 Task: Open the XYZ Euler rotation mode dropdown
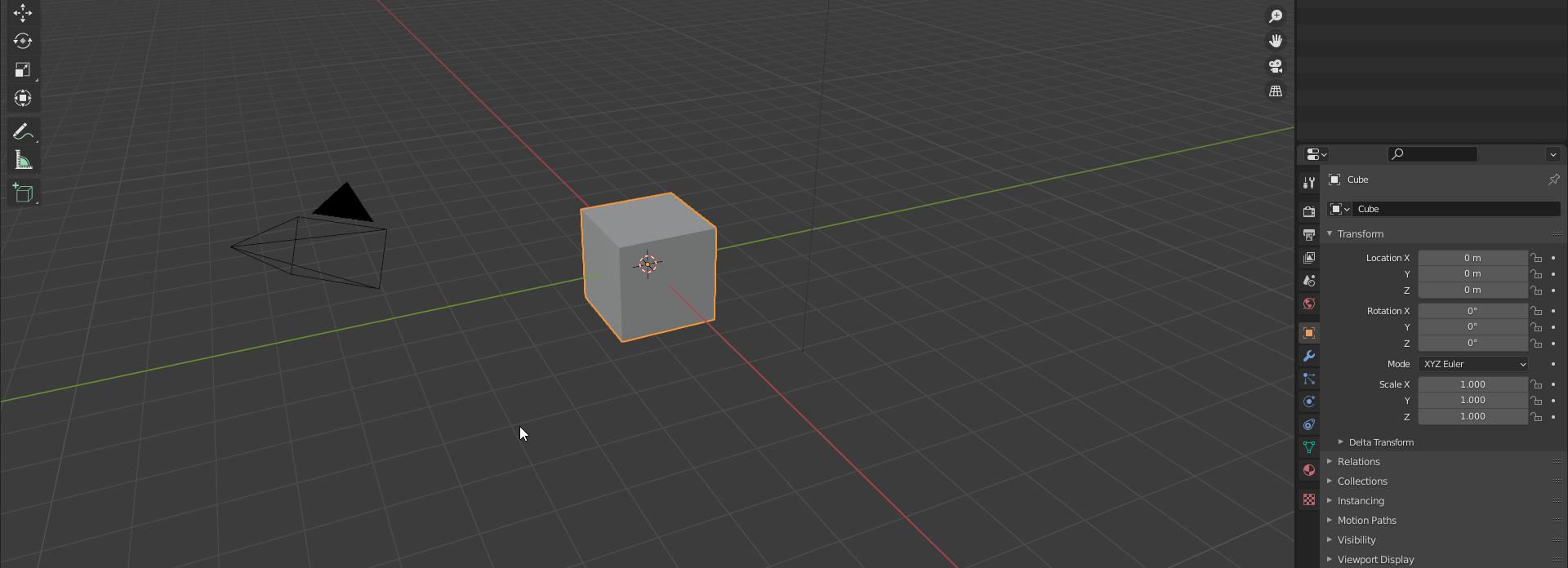click(x=1473, y=364)
